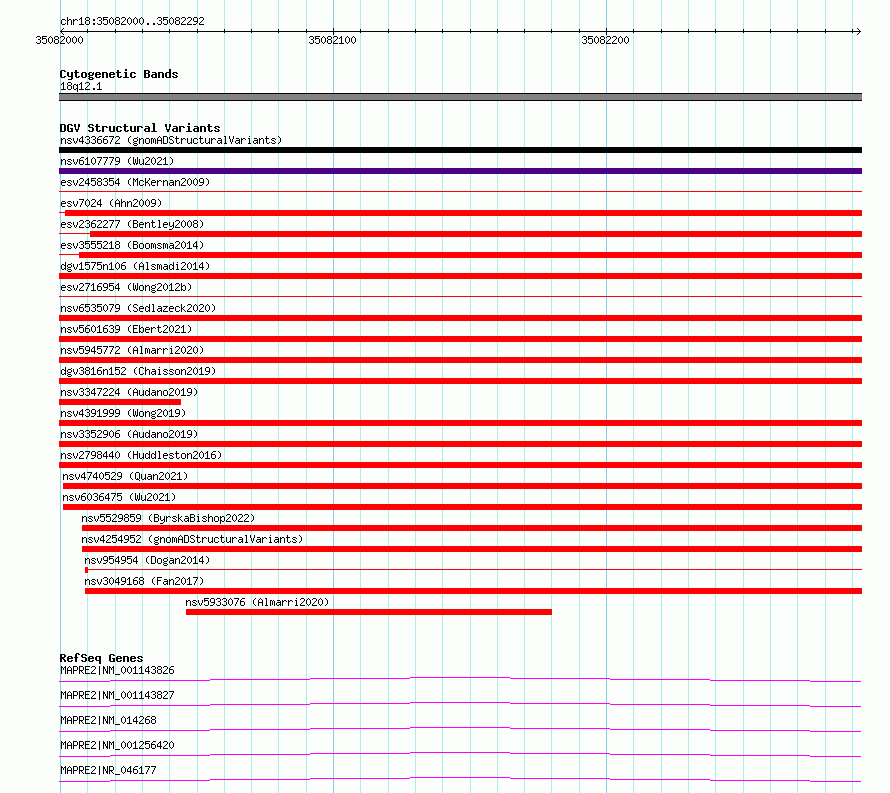Click the gray 18q12.1 cytogenetic band bar
Viewport: 890px width, 793px height.
pos(460,97)
